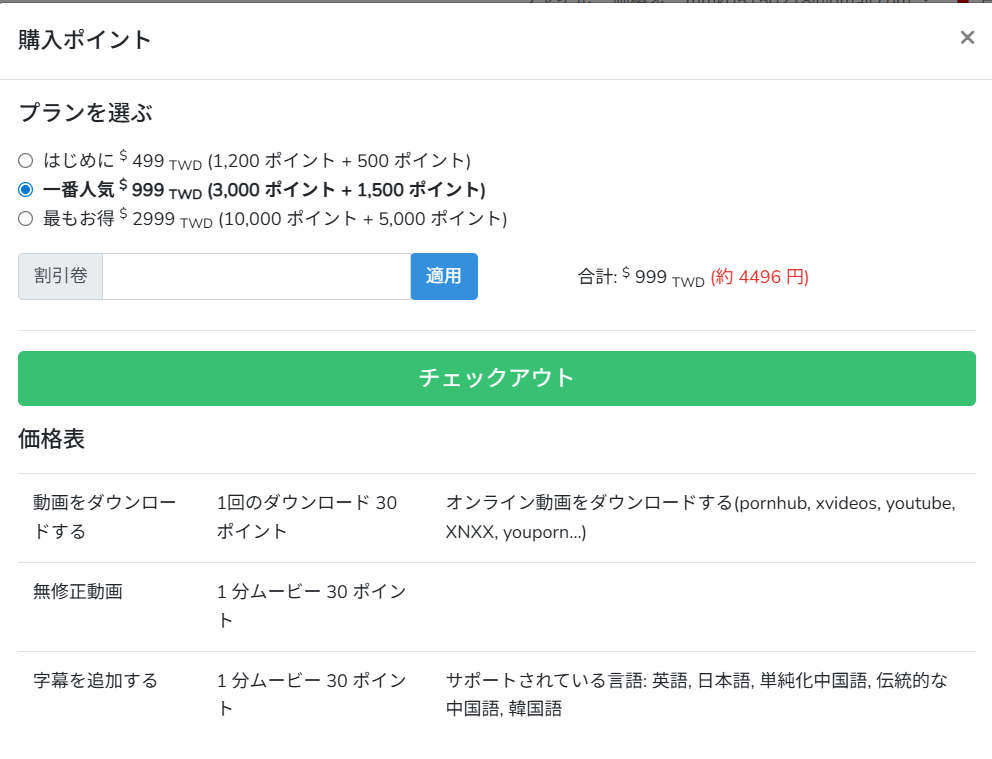The width and height of the screenshot is (992, 759).
Task: Click the green チェックアウト button
Action: 496,378
